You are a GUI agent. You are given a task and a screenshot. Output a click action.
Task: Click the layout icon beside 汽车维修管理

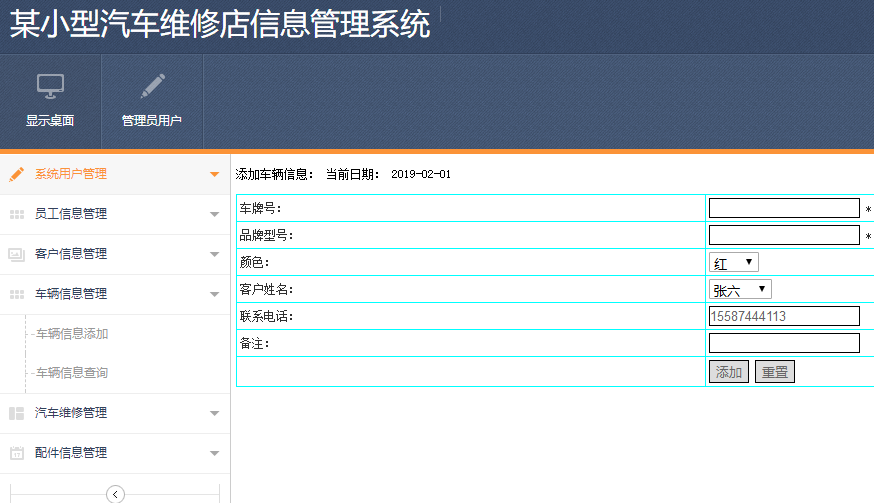coord(16,413)
